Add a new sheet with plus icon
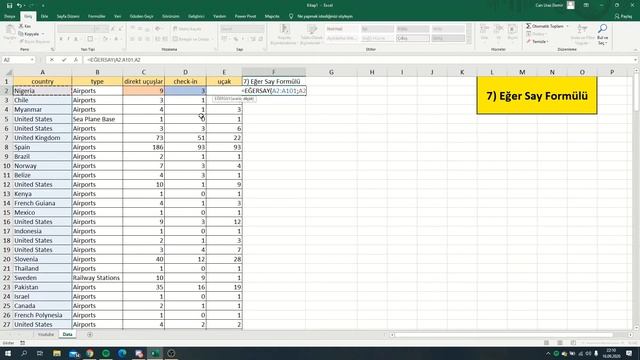Screen dimensions: 640x360 tap(89, 334)
